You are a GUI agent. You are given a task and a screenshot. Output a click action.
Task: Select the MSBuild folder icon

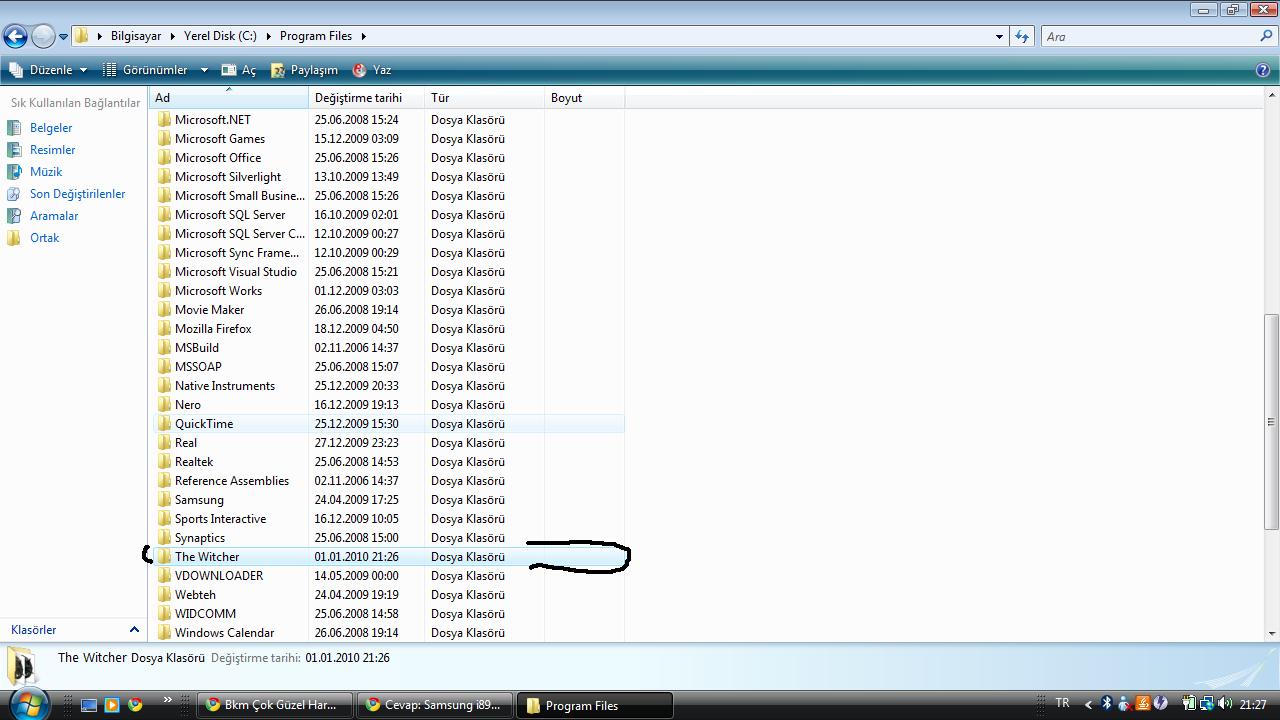[x=165, y=348]
